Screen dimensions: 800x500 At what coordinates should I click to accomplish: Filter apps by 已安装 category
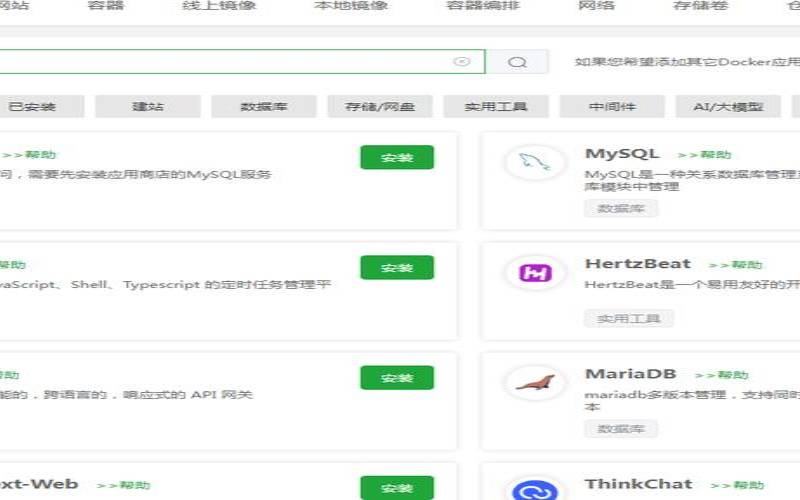click(x=41, y=107)
